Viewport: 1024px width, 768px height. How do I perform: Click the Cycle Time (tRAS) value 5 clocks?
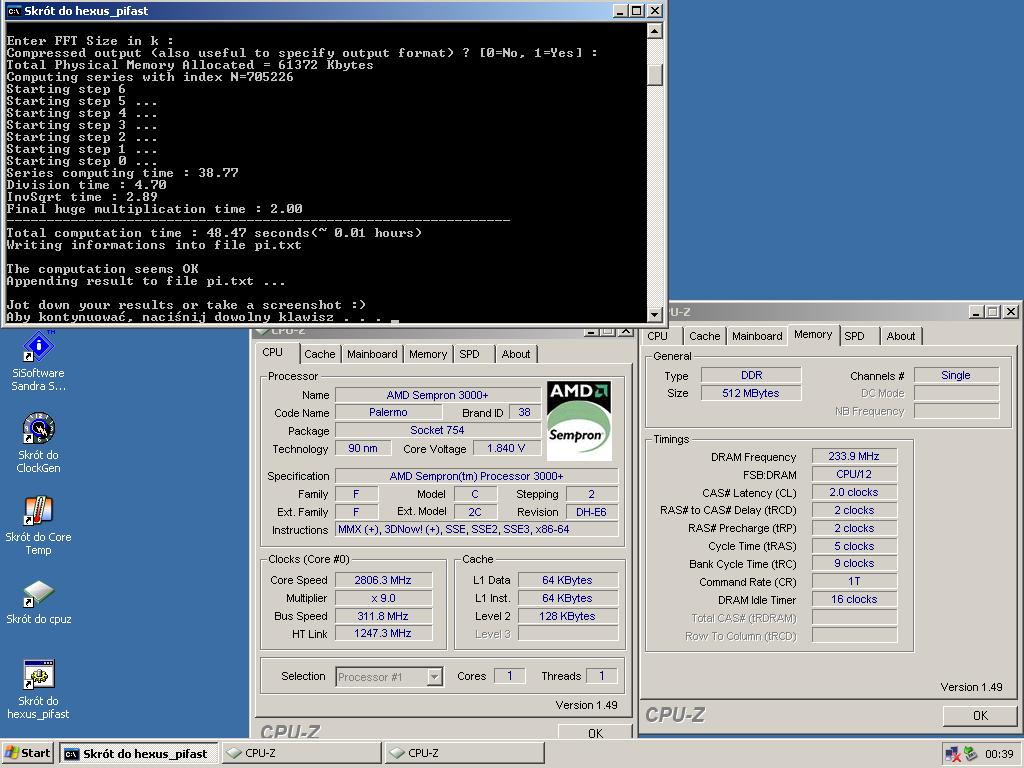(854, 546)
